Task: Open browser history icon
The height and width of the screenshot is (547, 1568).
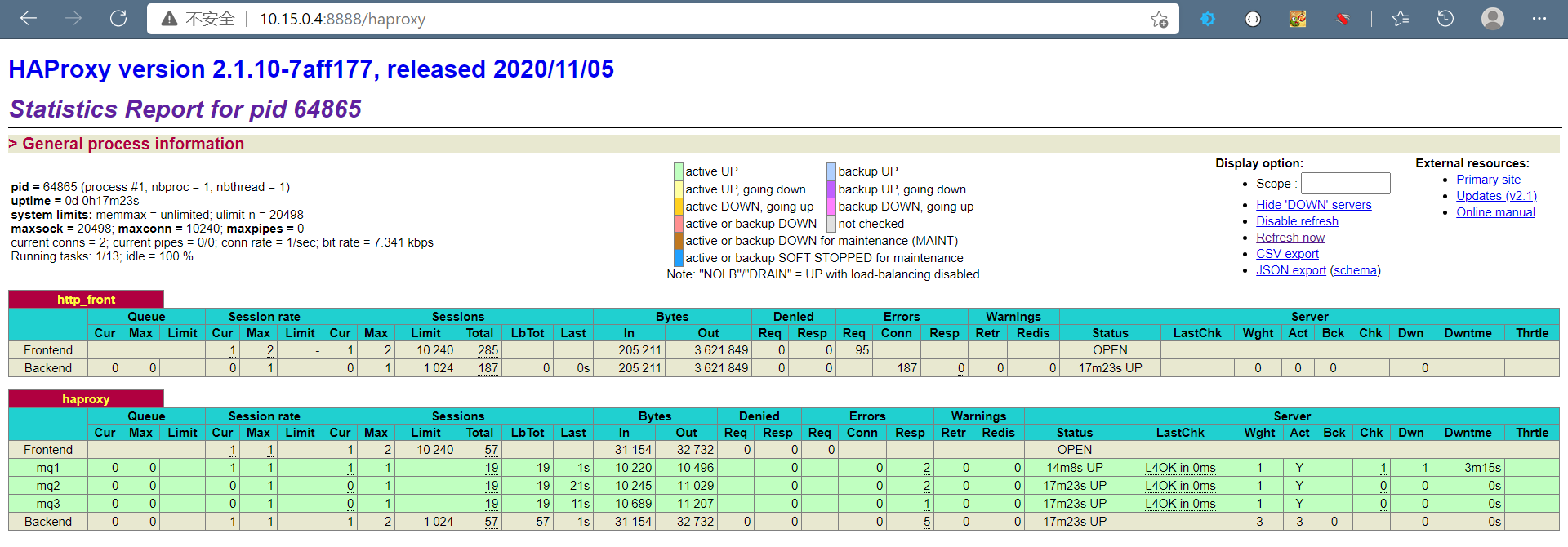Action: click(1445, 19)
